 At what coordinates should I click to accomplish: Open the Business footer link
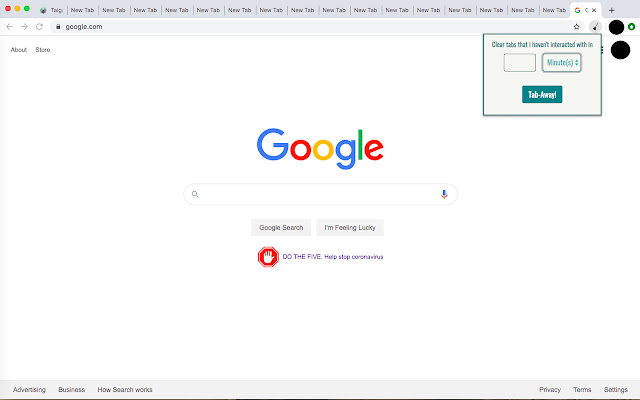(71, 390)
